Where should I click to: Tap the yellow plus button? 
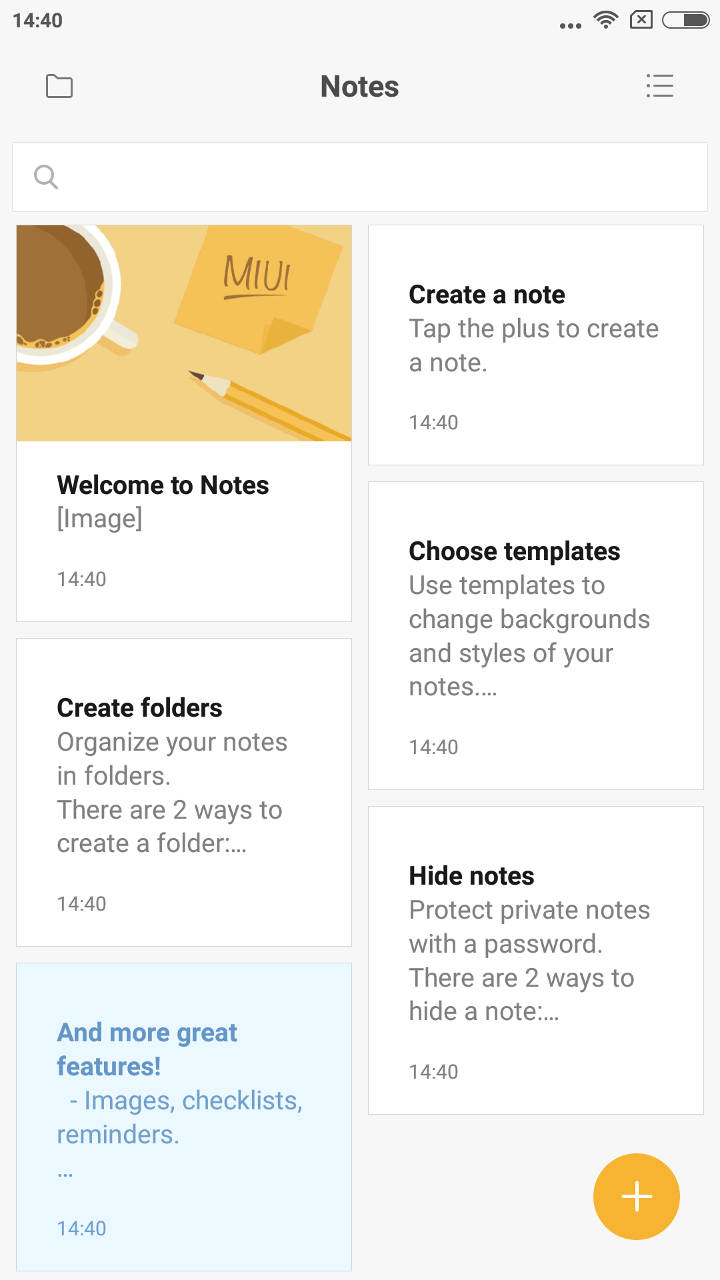636,1197
